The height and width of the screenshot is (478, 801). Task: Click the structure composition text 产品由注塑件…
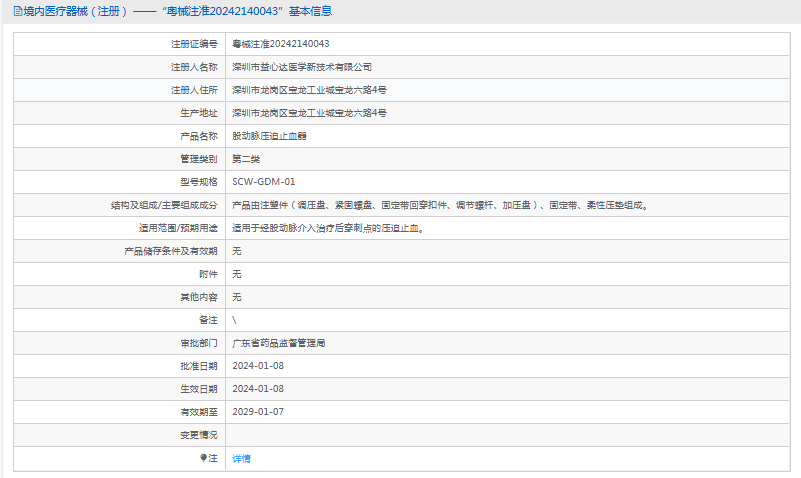click(x=440, y=205)
